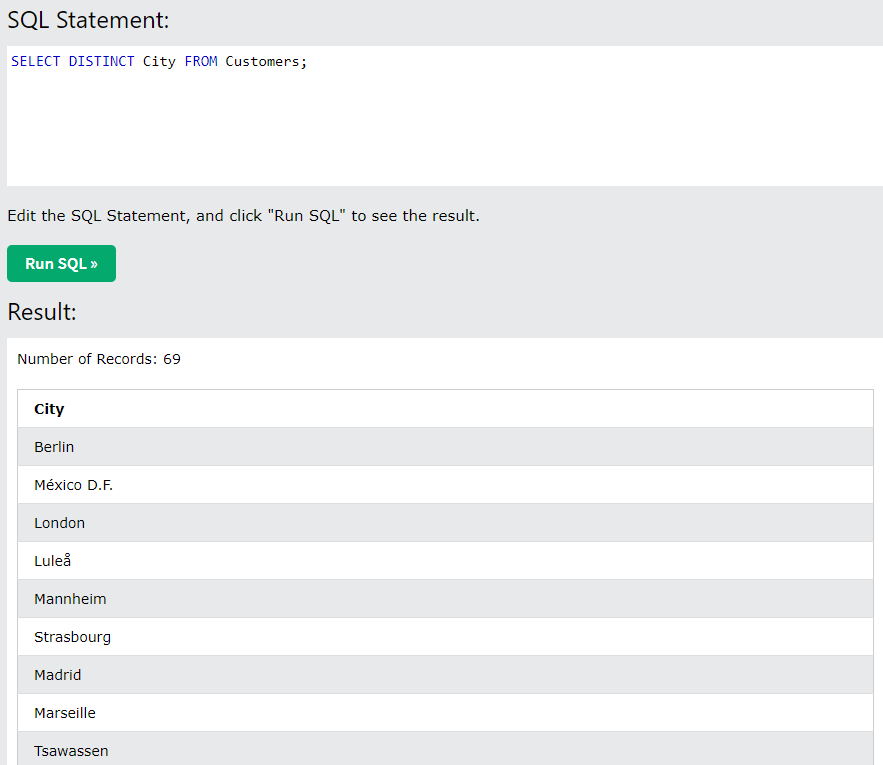Select the Berlin row

(445, 447)
